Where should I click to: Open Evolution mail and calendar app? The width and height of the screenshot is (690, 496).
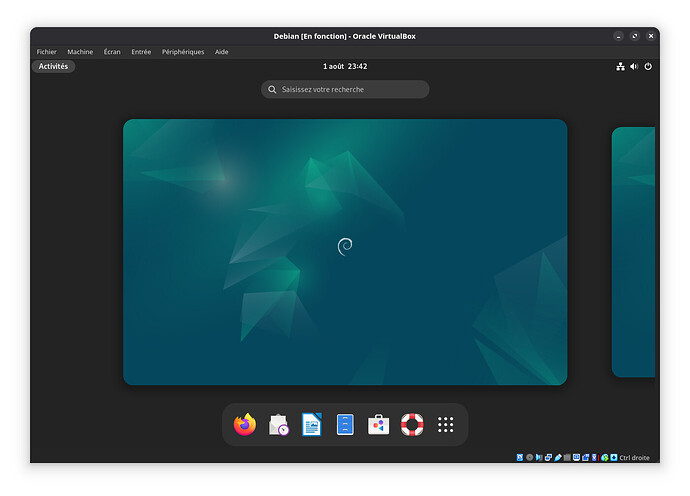[x=278, y=425]
